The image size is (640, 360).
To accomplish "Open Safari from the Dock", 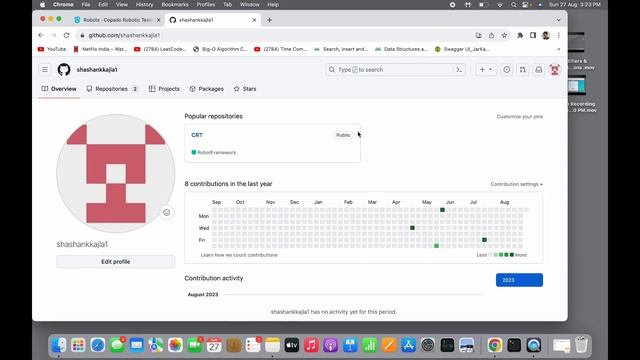I will click(98, 345).
